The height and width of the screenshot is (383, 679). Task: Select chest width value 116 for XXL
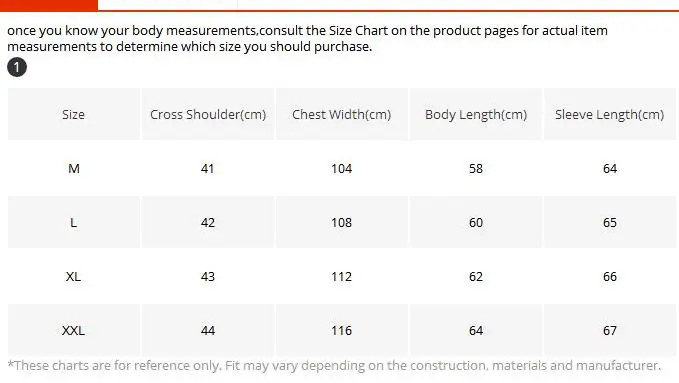[342, 331]
